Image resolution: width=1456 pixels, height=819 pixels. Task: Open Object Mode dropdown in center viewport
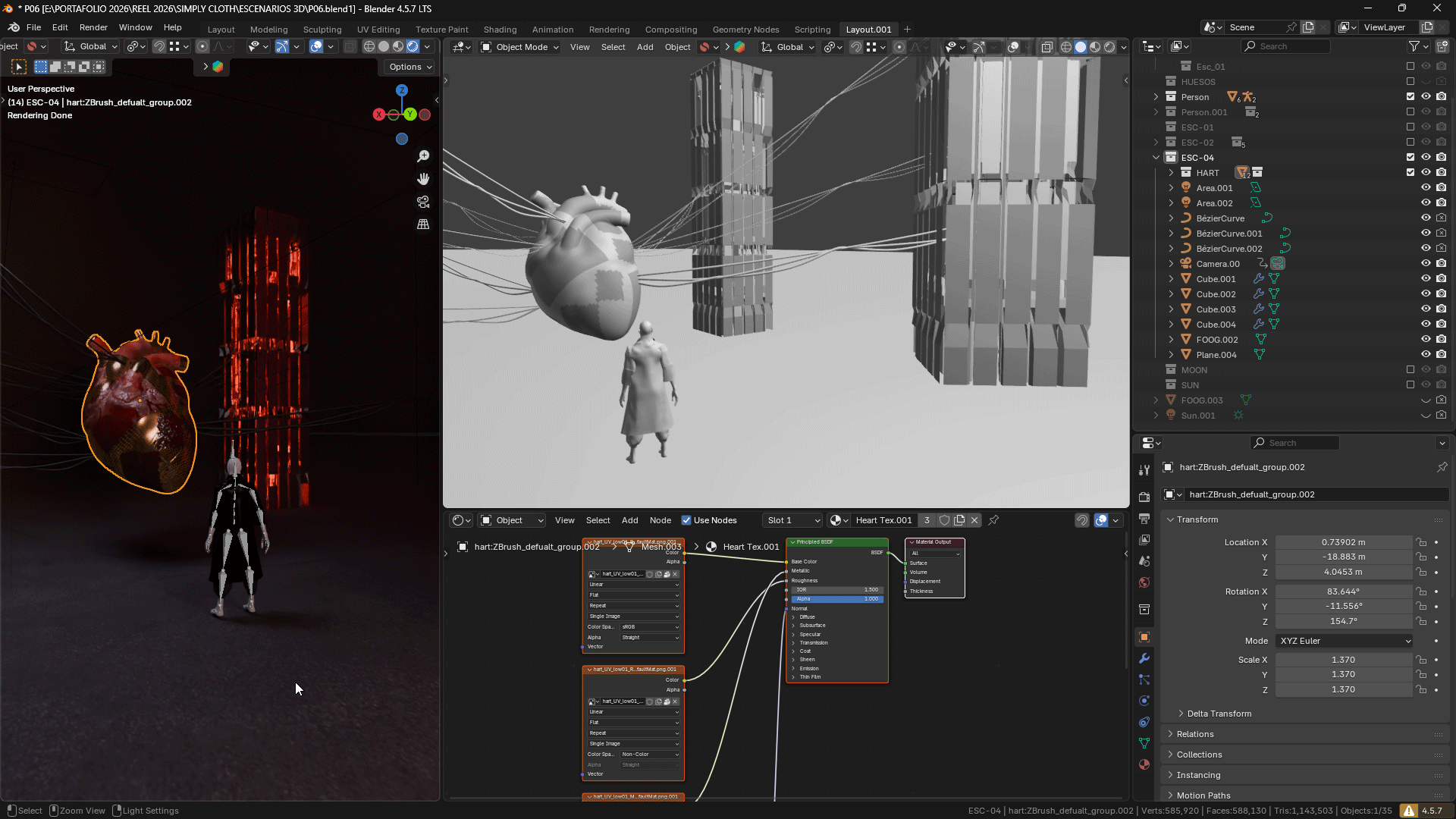(520, 47)
